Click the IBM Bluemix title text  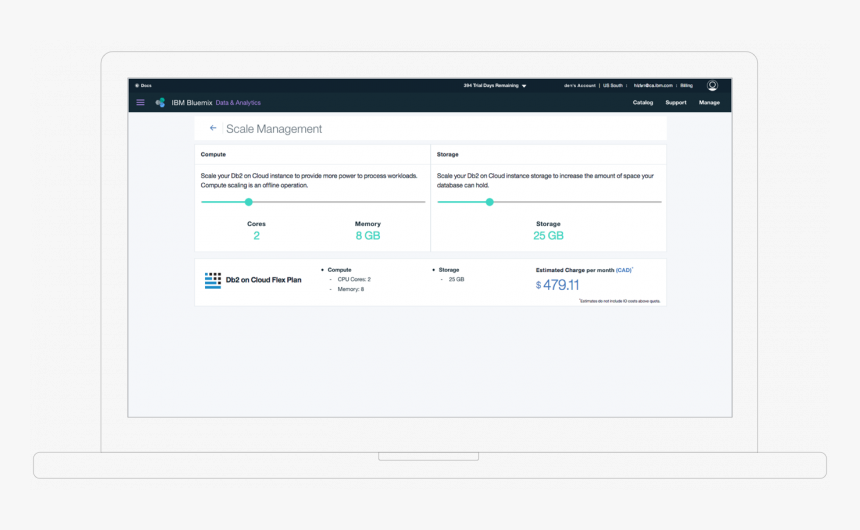coord(191,103)
